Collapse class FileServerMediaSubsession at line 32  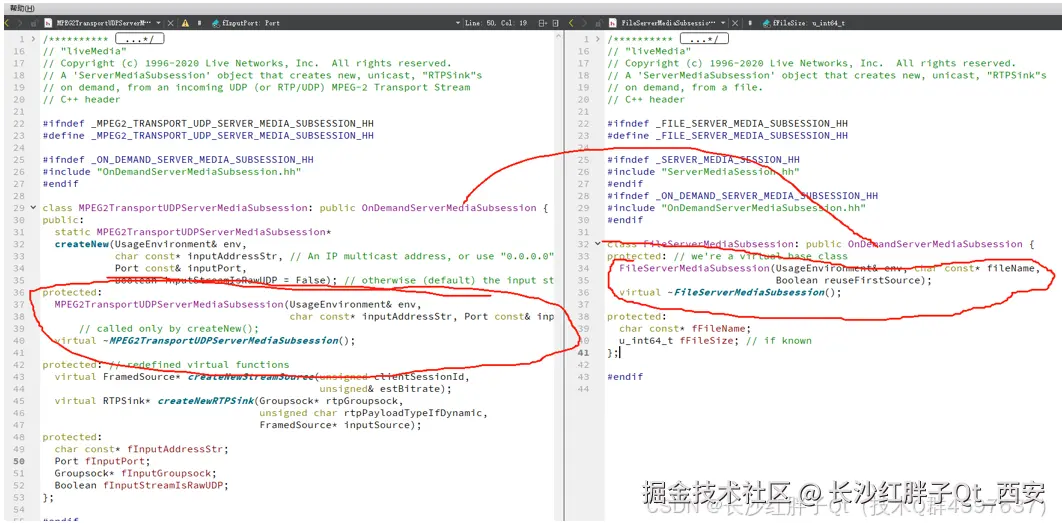[597, 243]
